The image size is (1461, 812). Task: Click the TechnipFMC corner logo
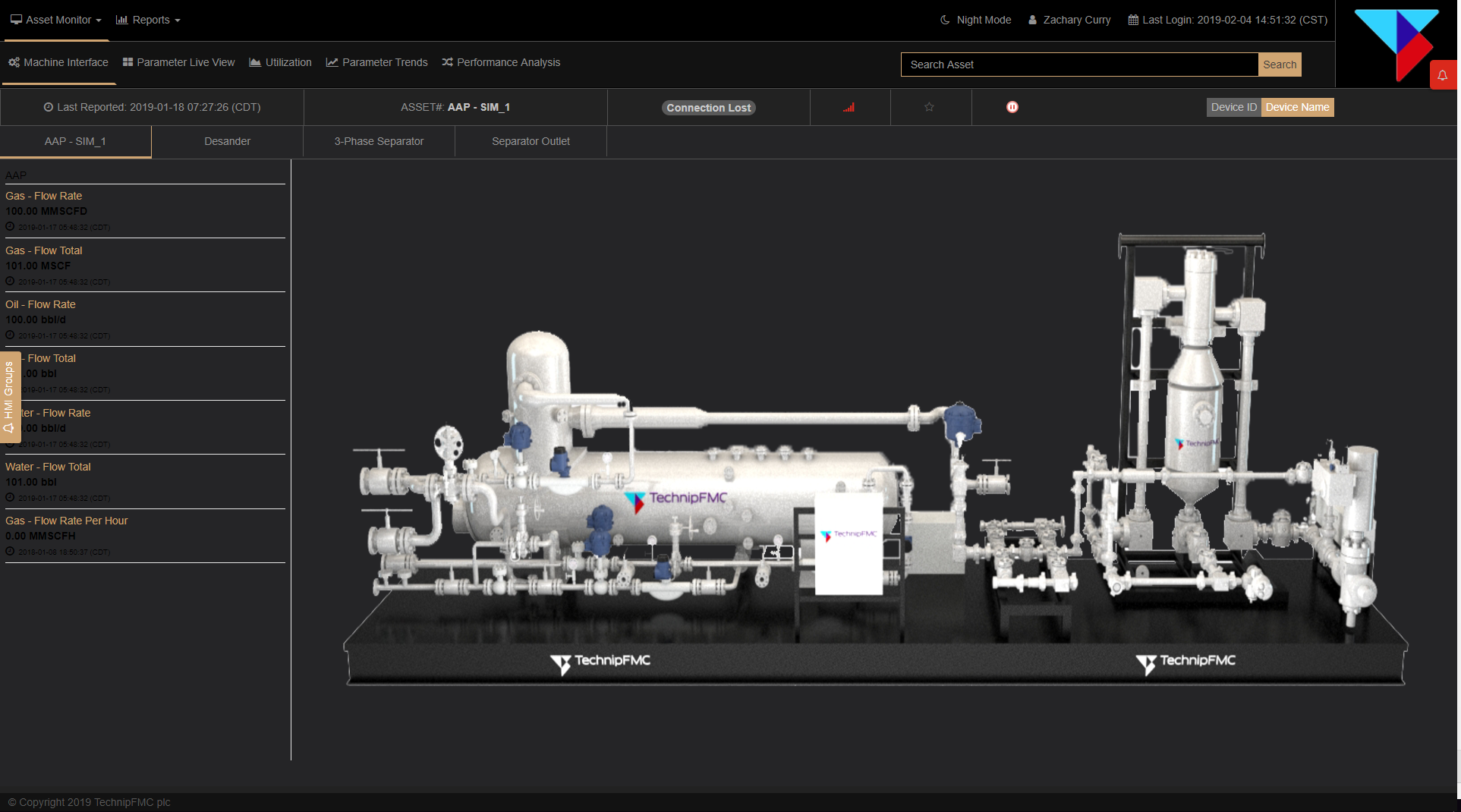click(1396, 44)
